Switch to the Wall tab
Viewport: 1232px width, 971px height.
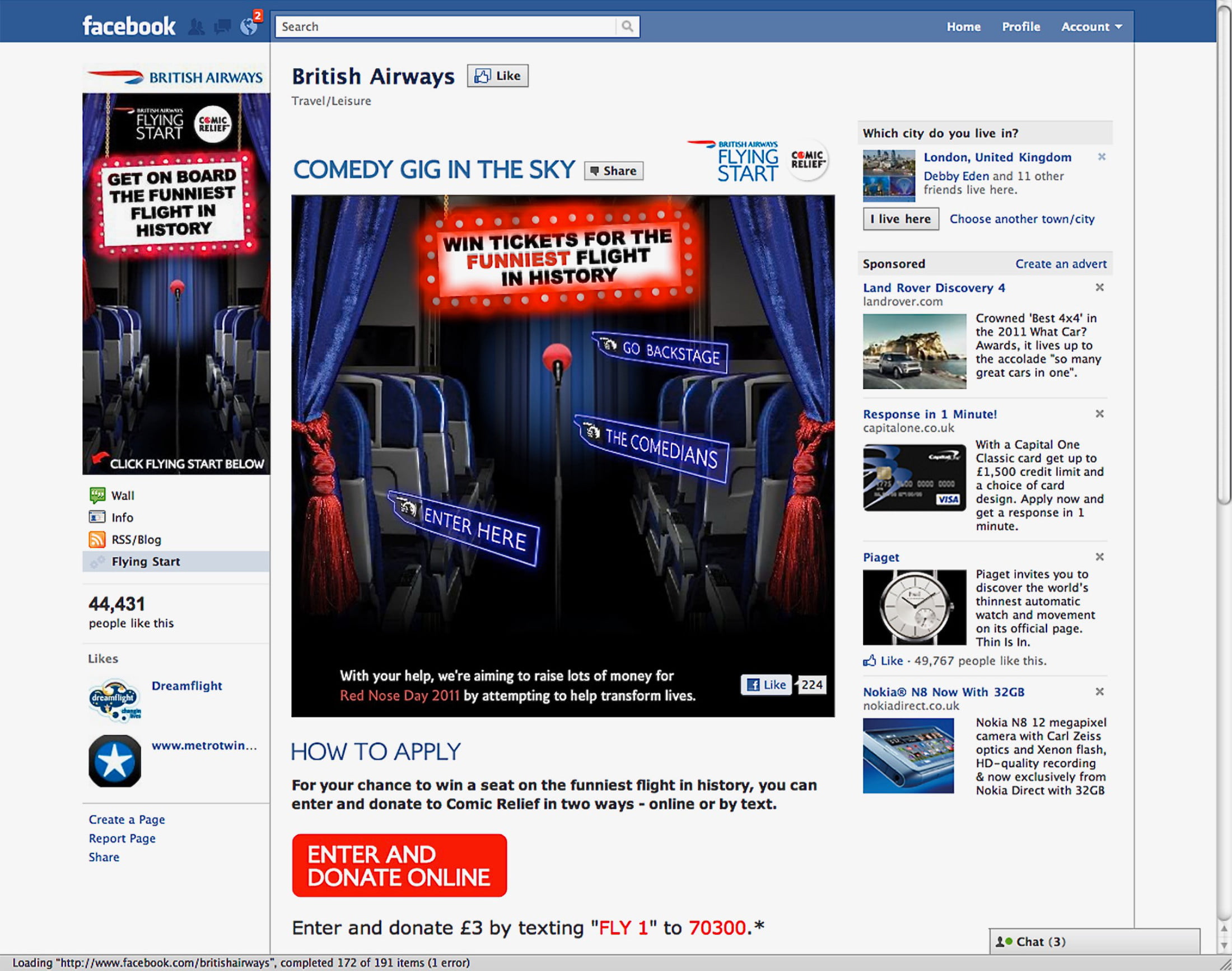(x=123, y=496)
